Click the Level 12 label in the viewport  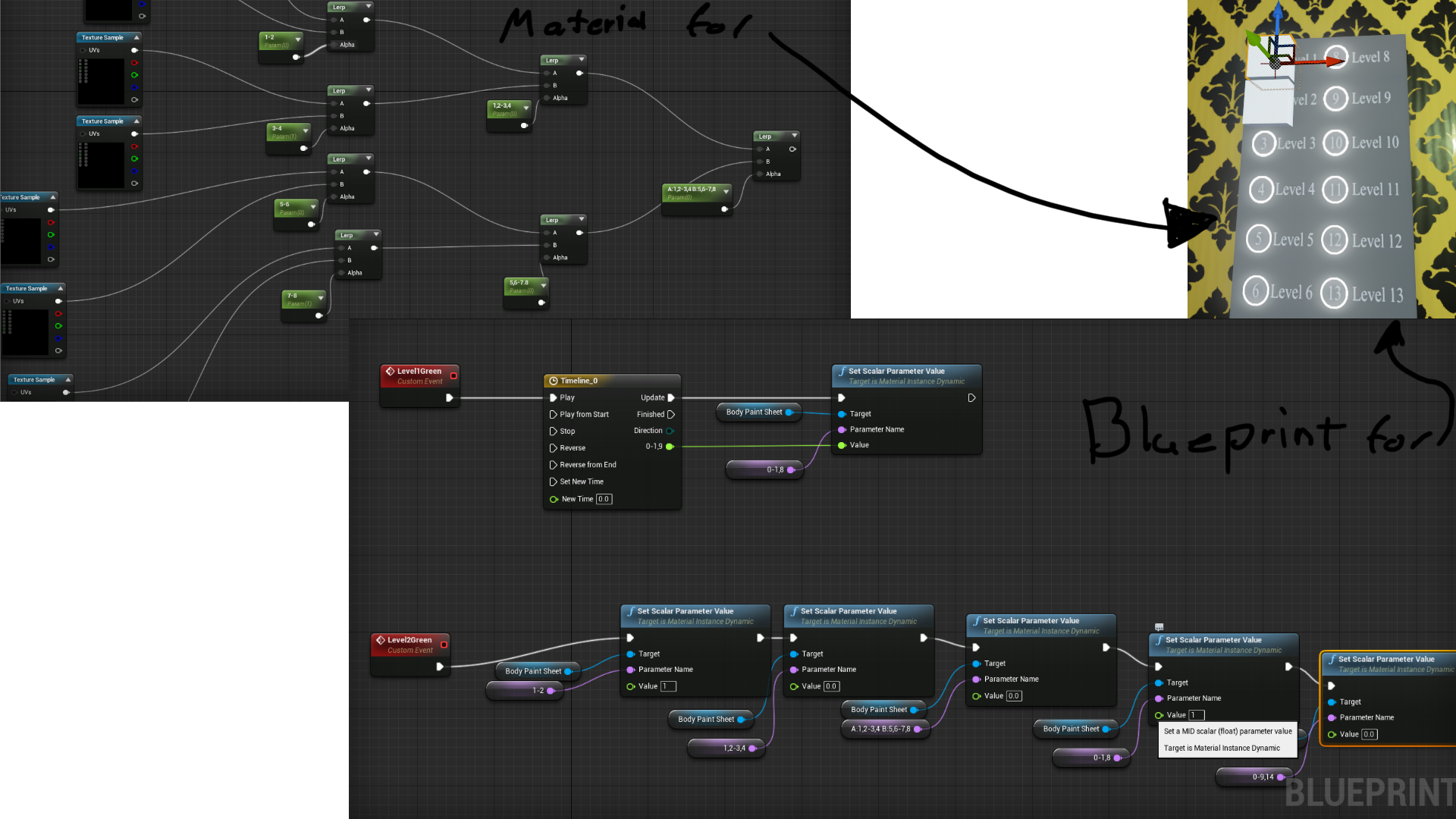click(1377, 241)
